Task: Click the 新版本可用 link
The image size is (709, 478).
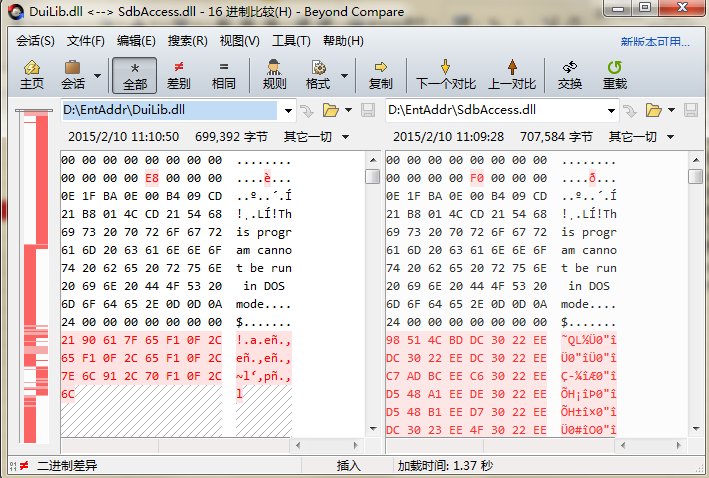Action: point(655,42)
